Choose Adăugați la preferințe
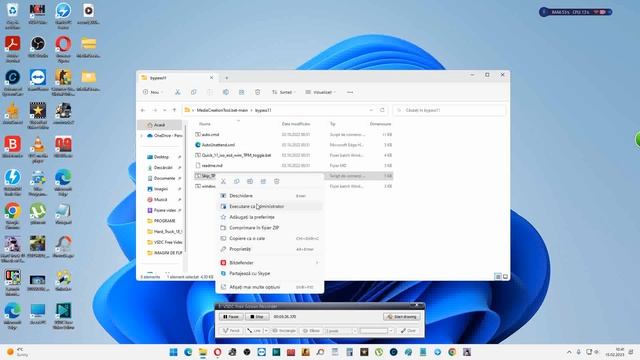Viewport: 640px width, 360px height. click(269, 217)
